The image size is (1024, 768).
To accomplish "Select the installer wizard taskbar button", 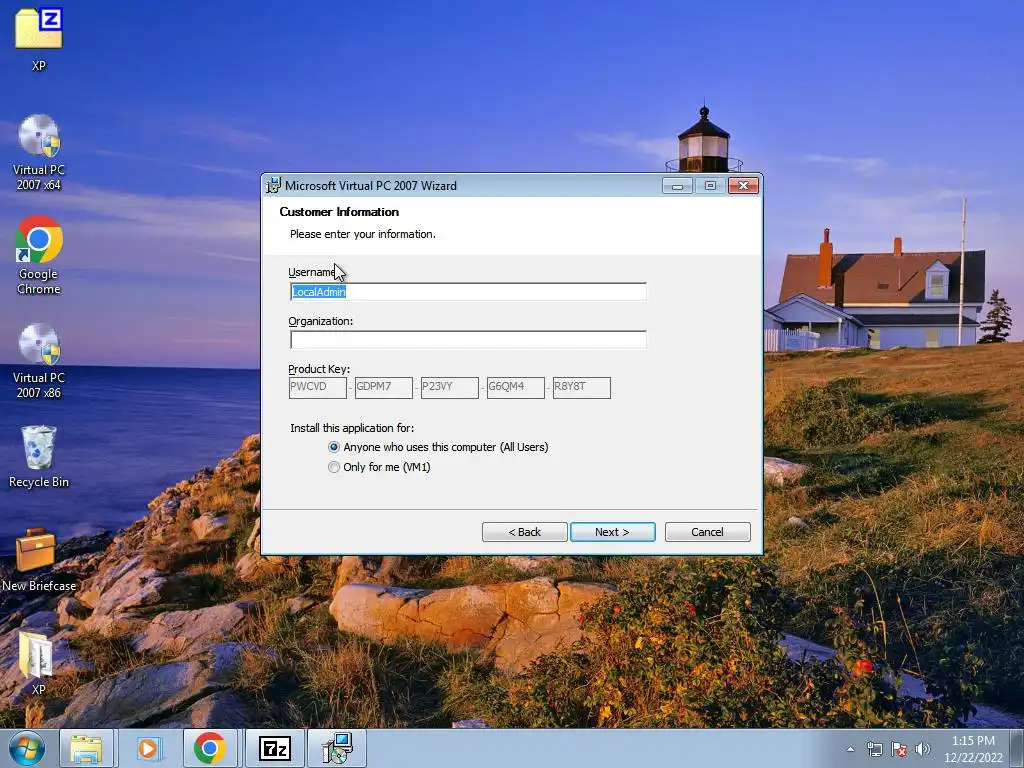I will click(338, 748).
